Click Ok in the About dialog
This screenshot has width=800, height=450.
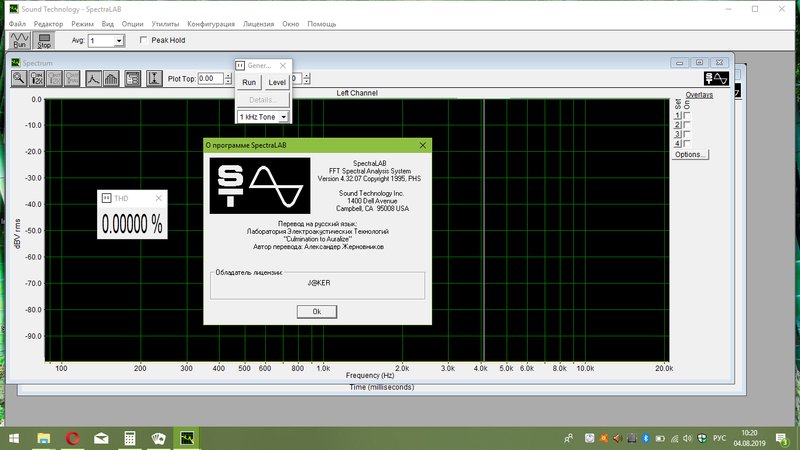(x=317, y=312)
